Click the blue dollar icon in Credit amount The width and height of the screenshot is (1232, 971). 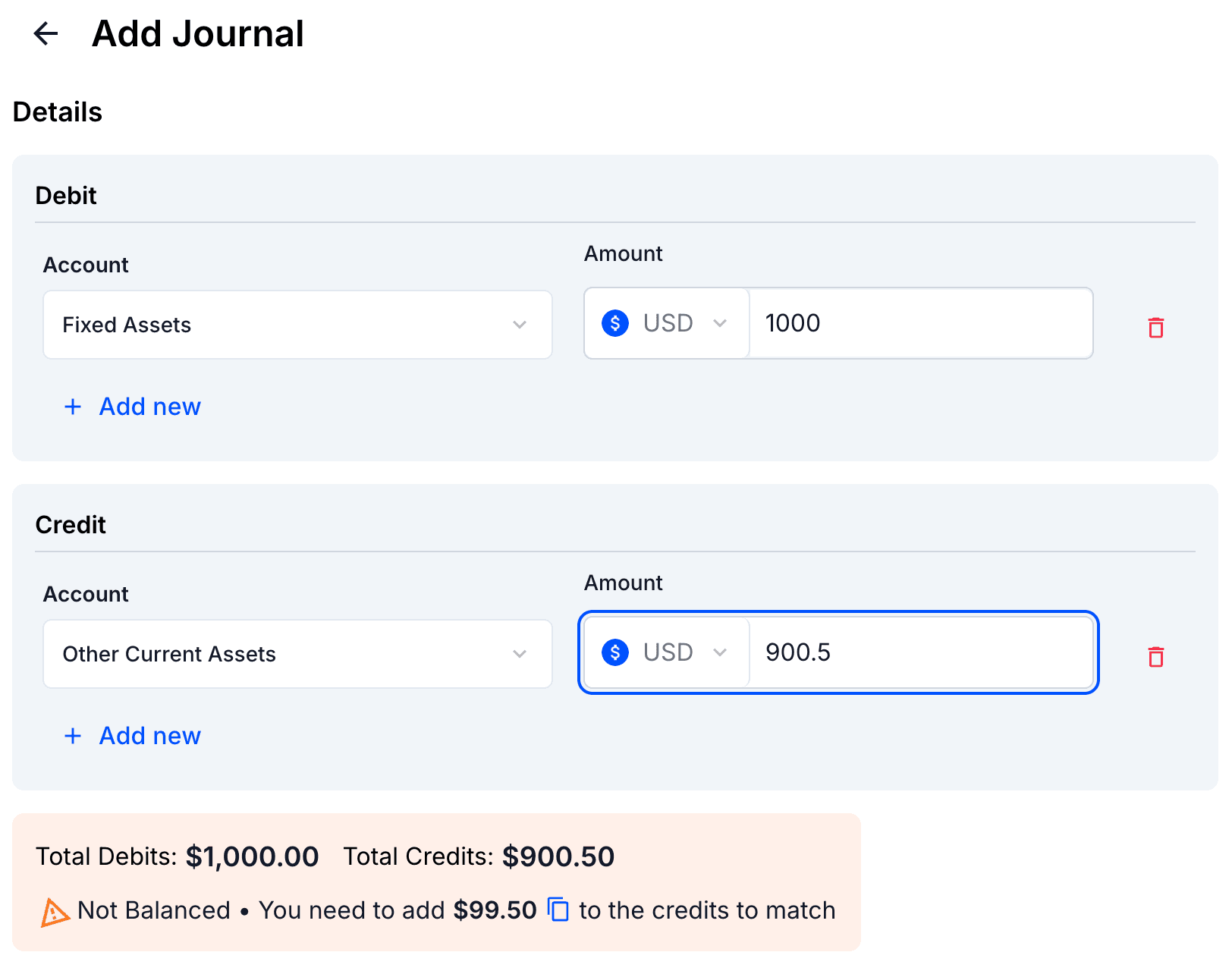point(615,652)
